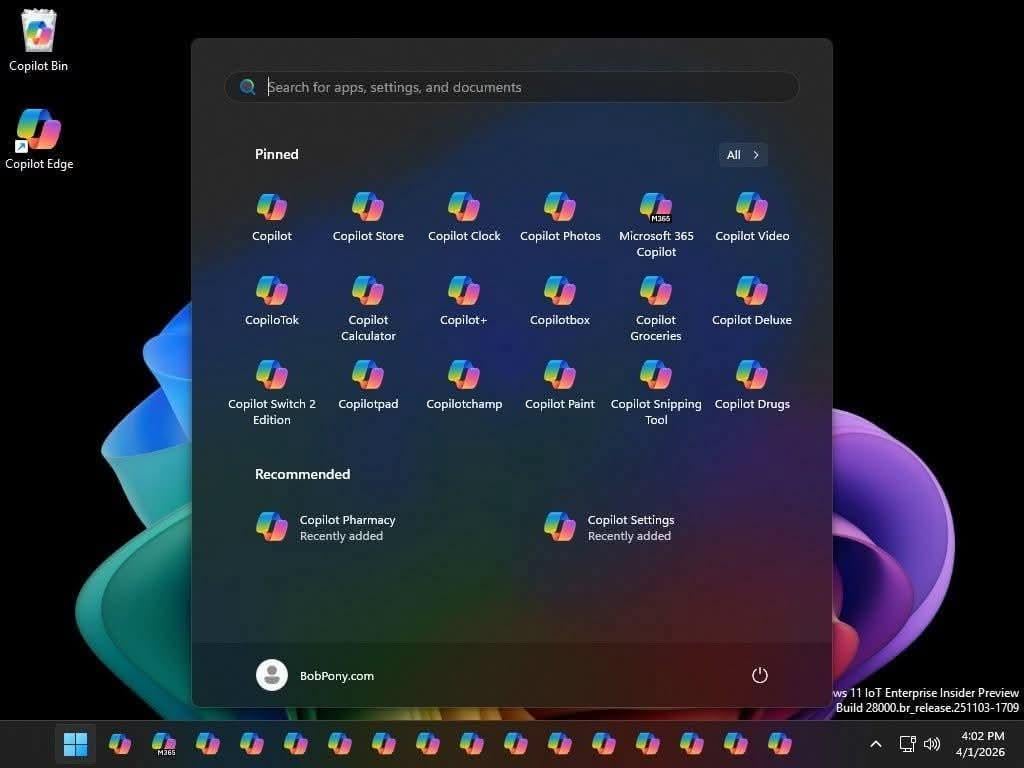Screen dimensions: 1024x768
Task: Click the Power button in the Start menu
Action: [760, 675]
